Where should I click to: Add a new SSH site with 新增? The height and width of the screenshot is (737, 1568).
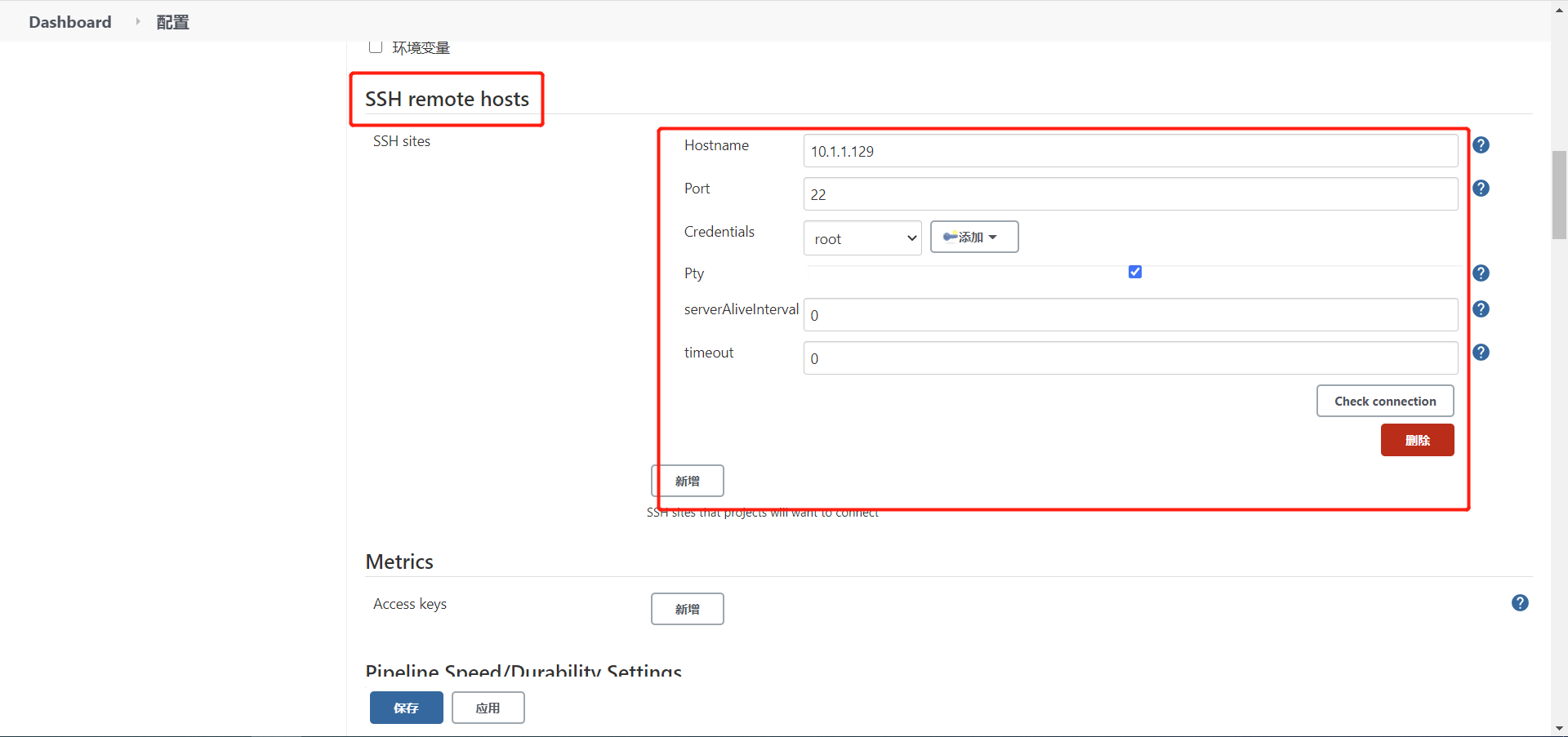(687, 481)
